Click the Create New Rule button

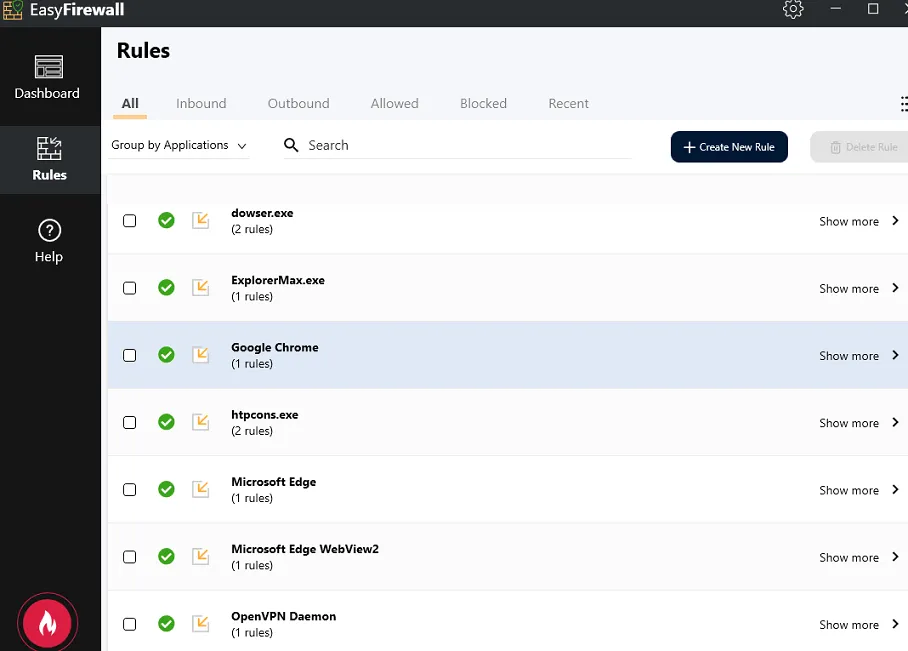pos(729,146)
